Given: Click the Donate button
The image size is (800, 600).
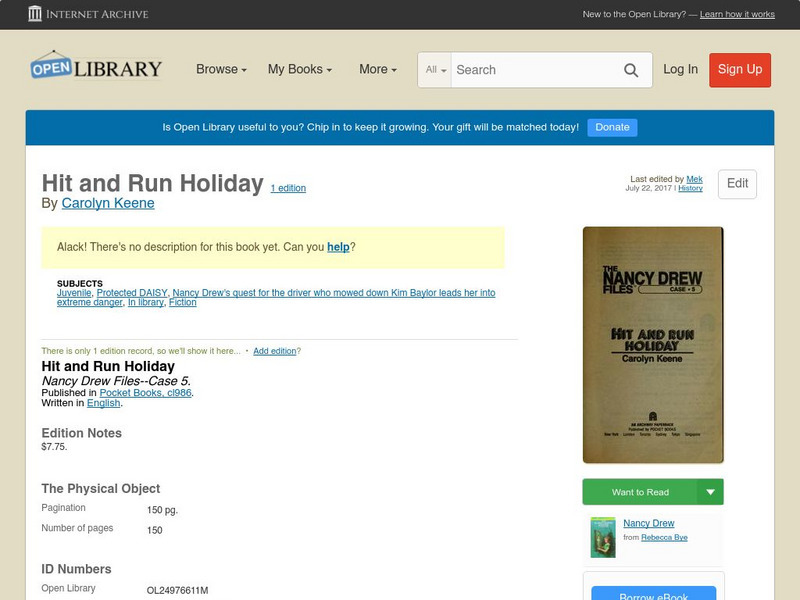Looking at the screenshot, I should [x=612, y=128].
